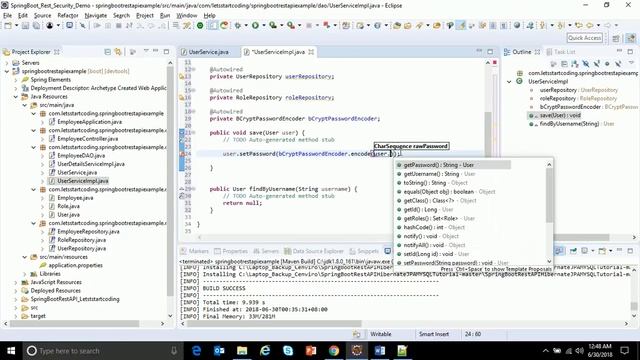Click the Save toolbar icon
Screen dimensions: 640x360
[25, 25]
